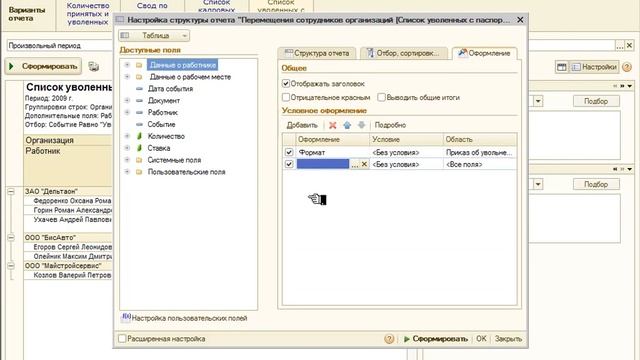Image resolution: width=640 pixels, height=360 pixels.
Task: Enable the Отрицательное красным checkbox
Action: coord(286,97)
